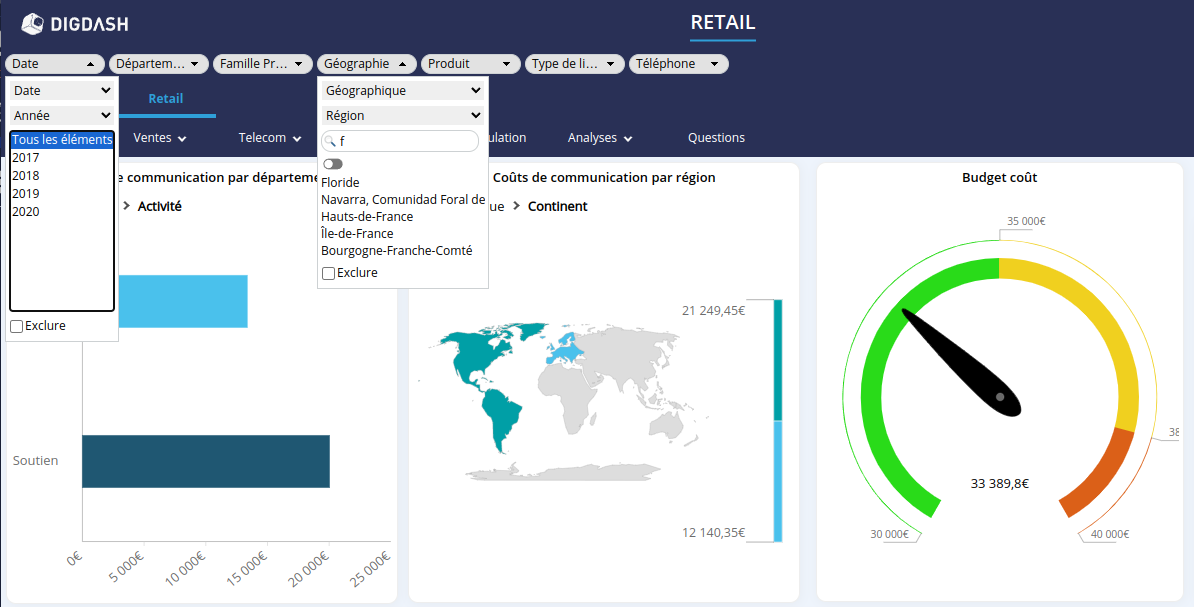Viewport: 1194px width, 607px height.
Task: Click the Activité breadcrumb level
Action: [x=159, y=206]
